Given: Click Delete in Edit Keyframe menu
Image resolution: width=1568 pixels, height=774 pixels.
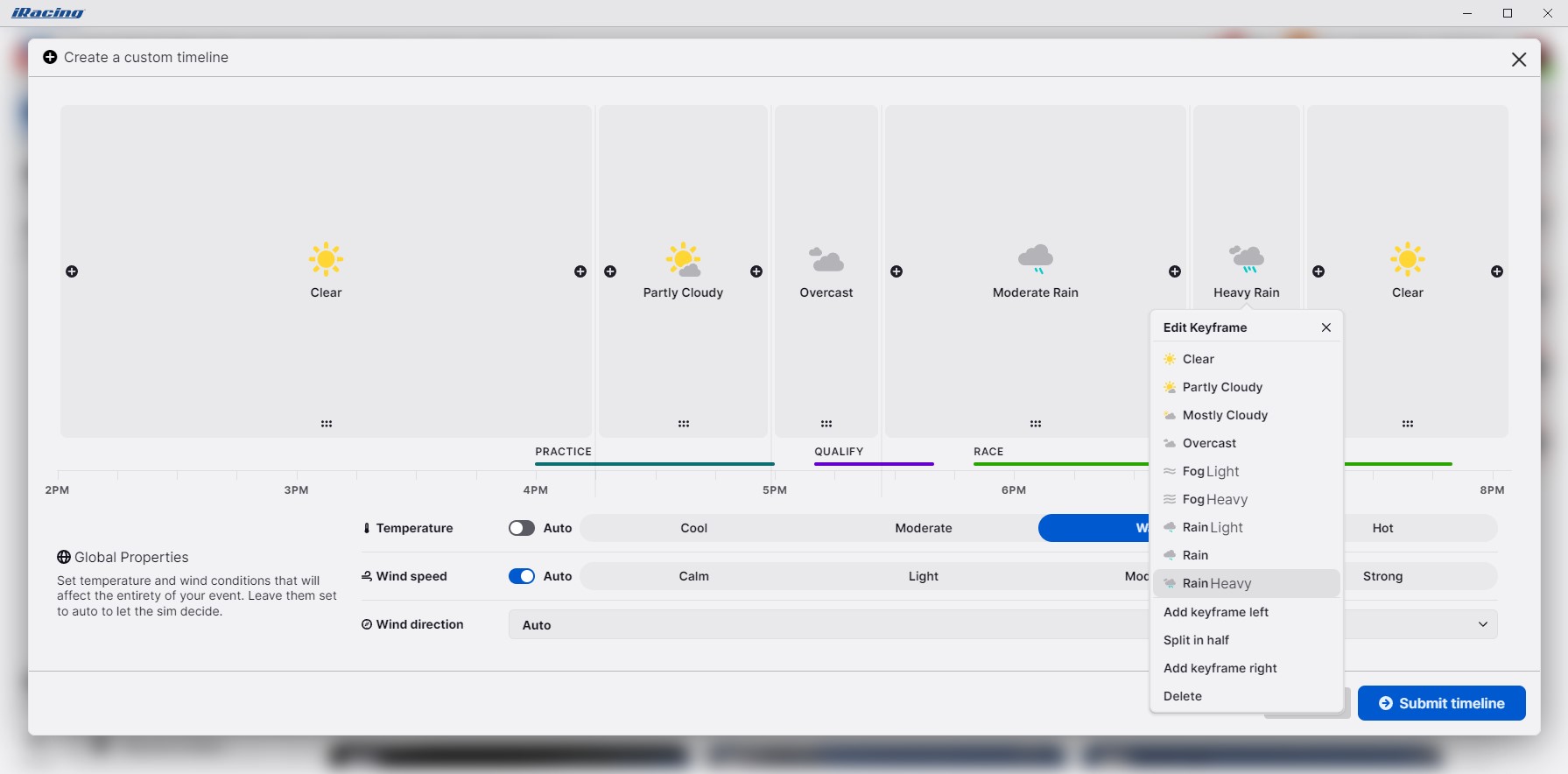Looking at the screenshot, I should click(x=1182, y=696).
